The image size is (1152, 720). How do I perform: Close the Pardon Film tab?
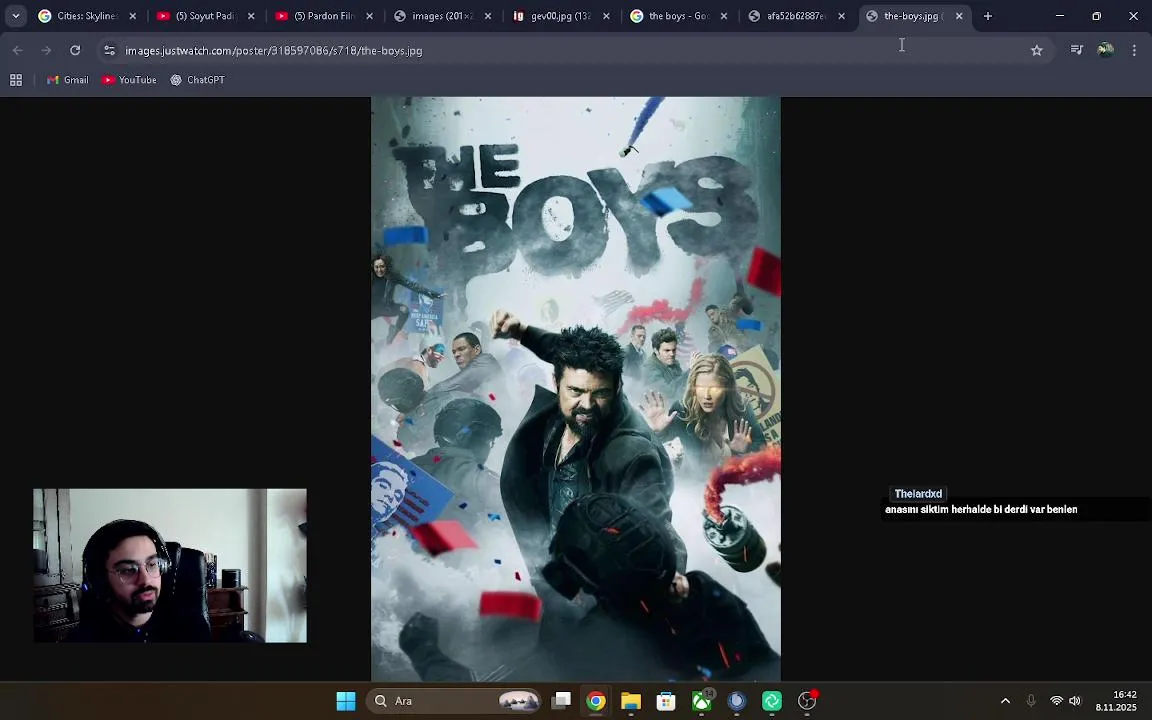pyautogui.click(x=369, y=15)
